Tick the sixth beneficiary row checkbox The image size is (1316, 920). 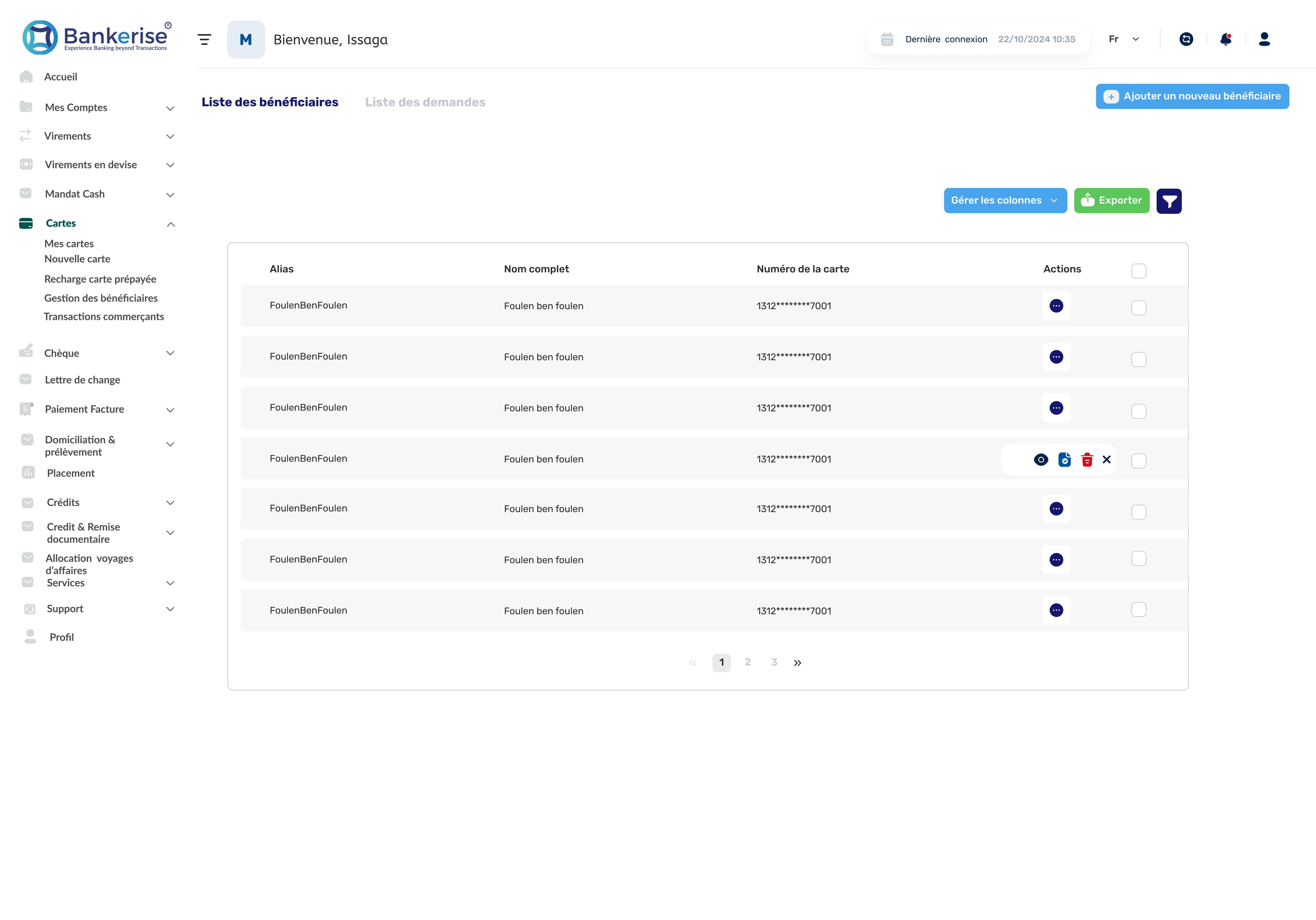click(x=1139, y=559)
